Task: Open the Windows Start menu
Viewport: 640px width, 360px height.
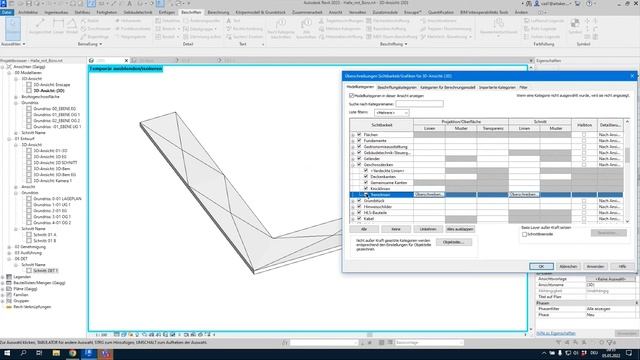Action: pos(7,353)
